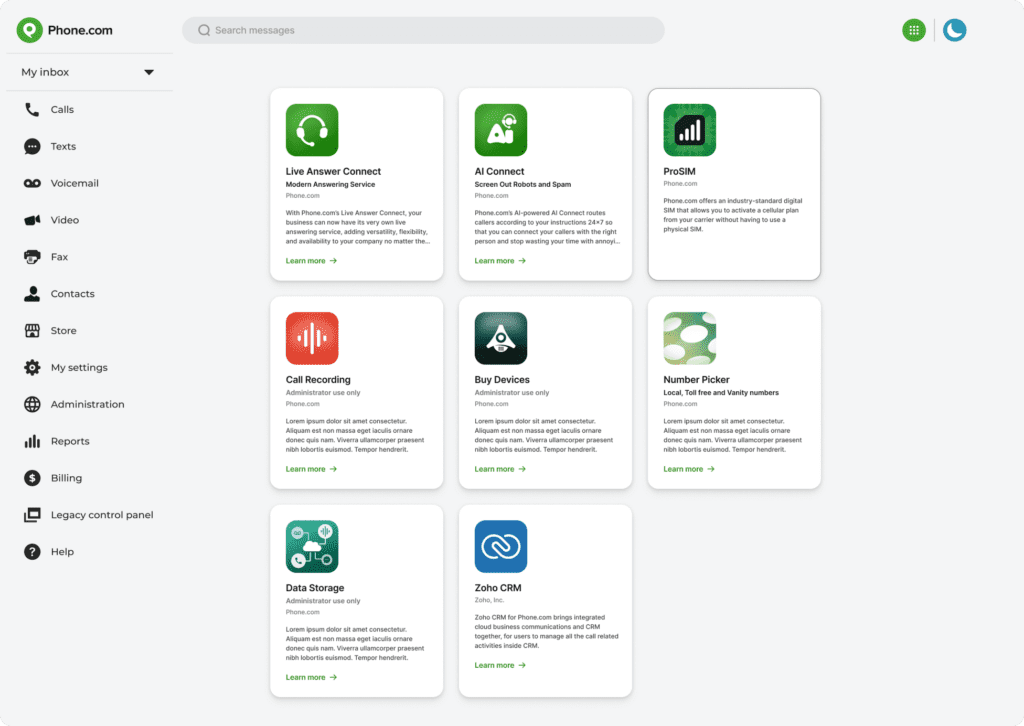Click the Phone.com logo

(65, 30)
